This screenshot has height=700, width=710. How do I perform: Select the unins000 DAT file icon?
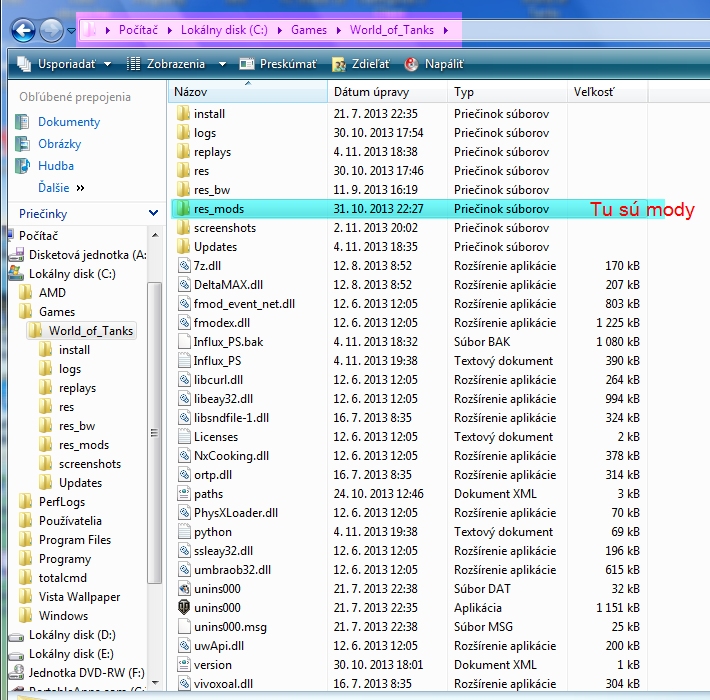[x=184, y=589]
